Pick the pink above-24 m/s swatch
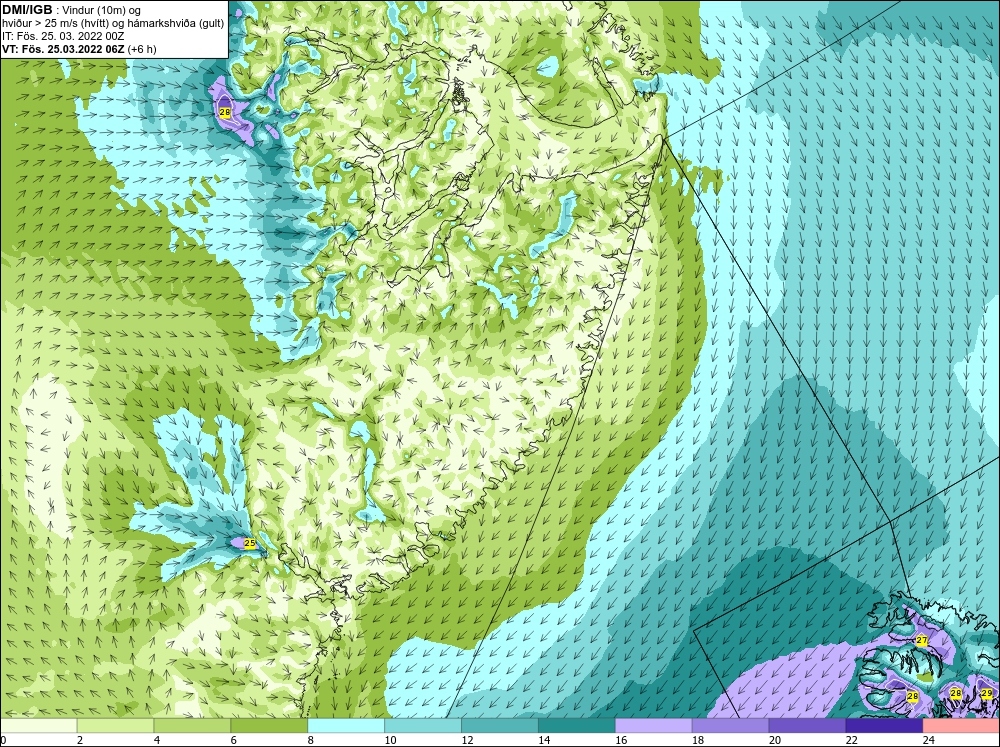This screenshot has height=747, width=1000. tap(961, 725)
